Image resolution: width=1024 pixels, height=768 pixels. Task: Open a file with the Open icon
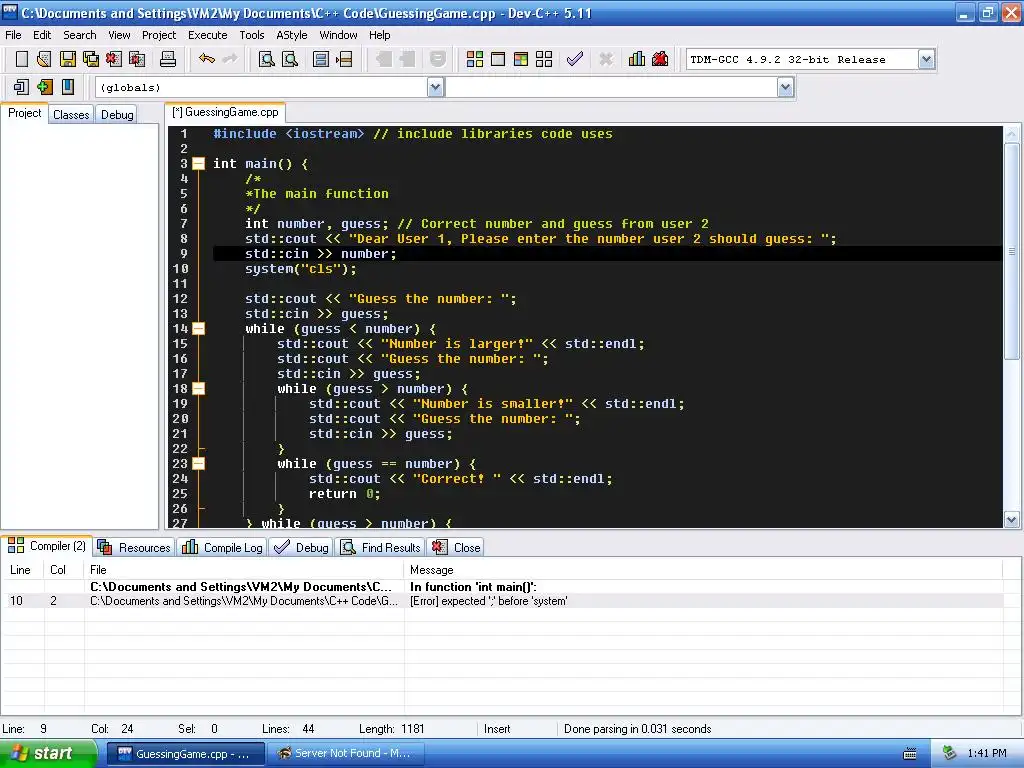(x=44, y=59)
